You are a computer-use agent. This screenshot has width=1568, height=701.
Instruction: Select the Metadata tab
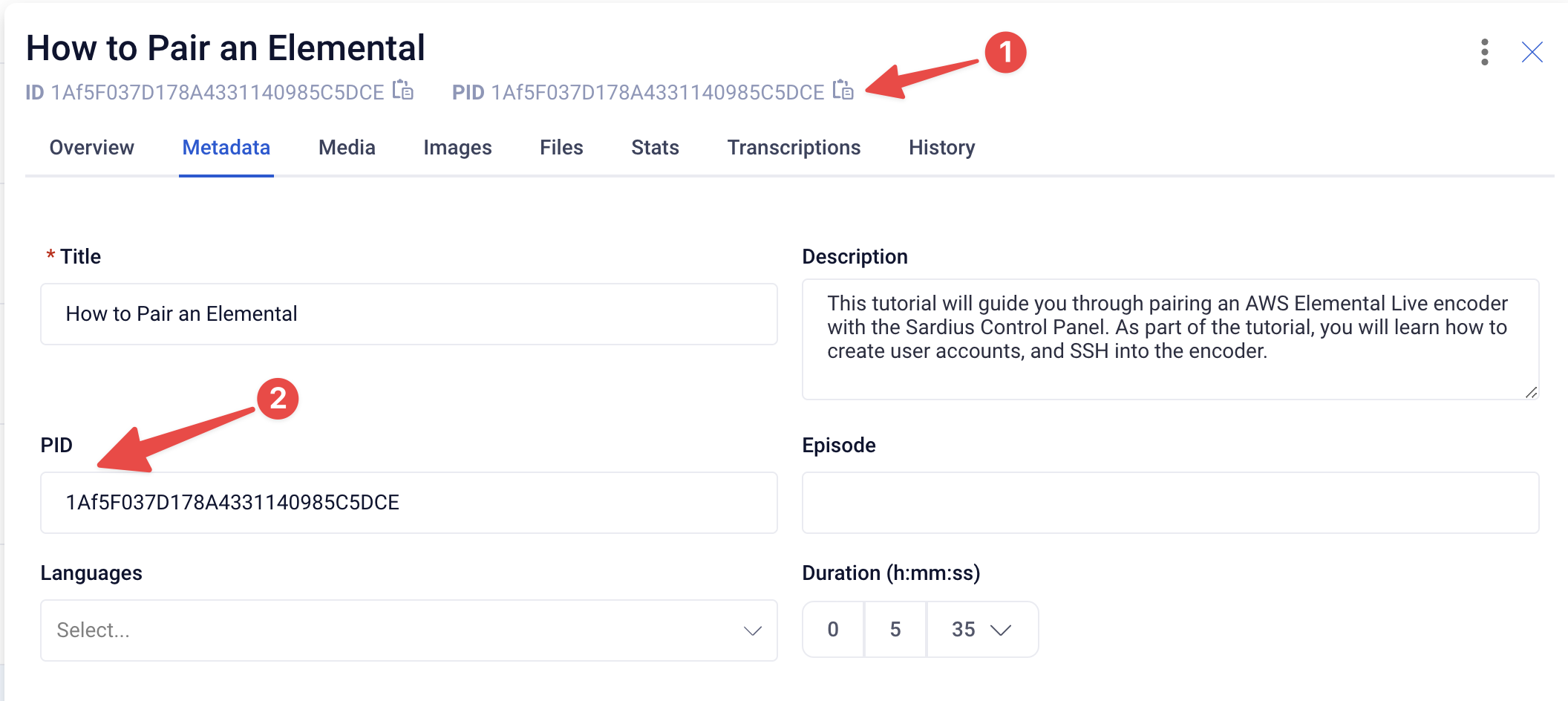pyautogui.click(x=226, y=147)
